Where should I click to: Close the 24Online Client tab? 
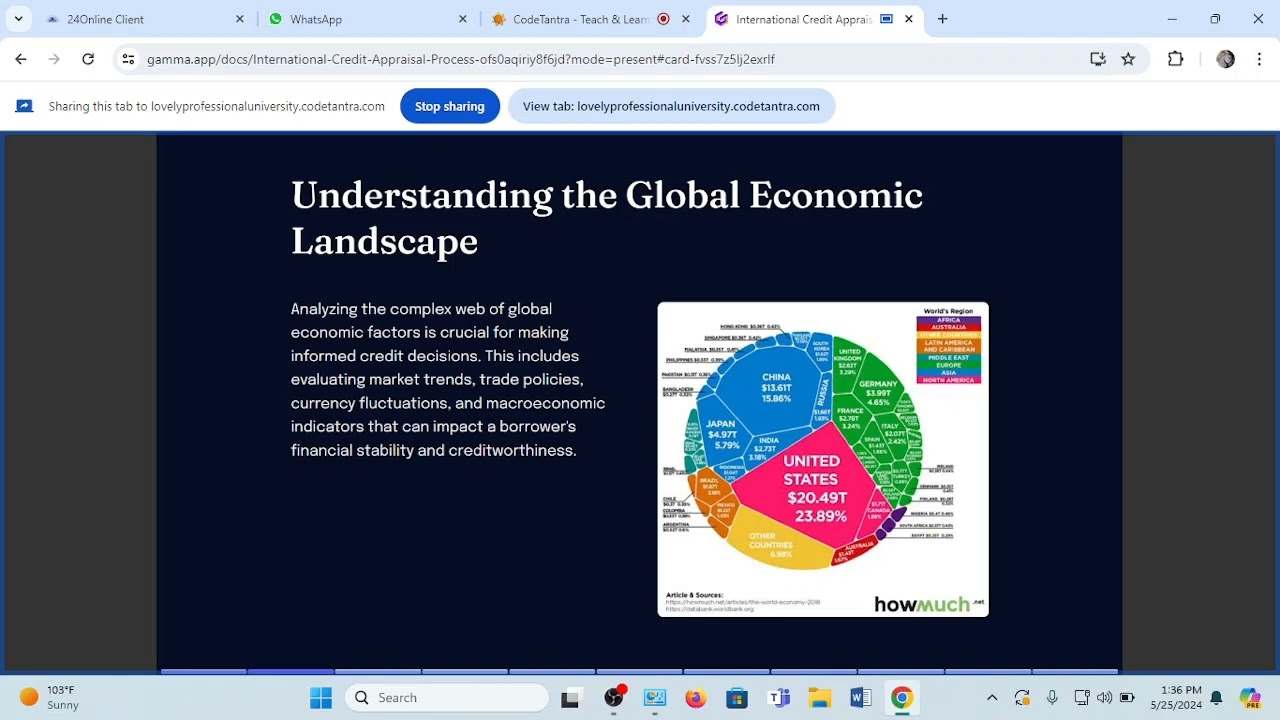[239, 19]
